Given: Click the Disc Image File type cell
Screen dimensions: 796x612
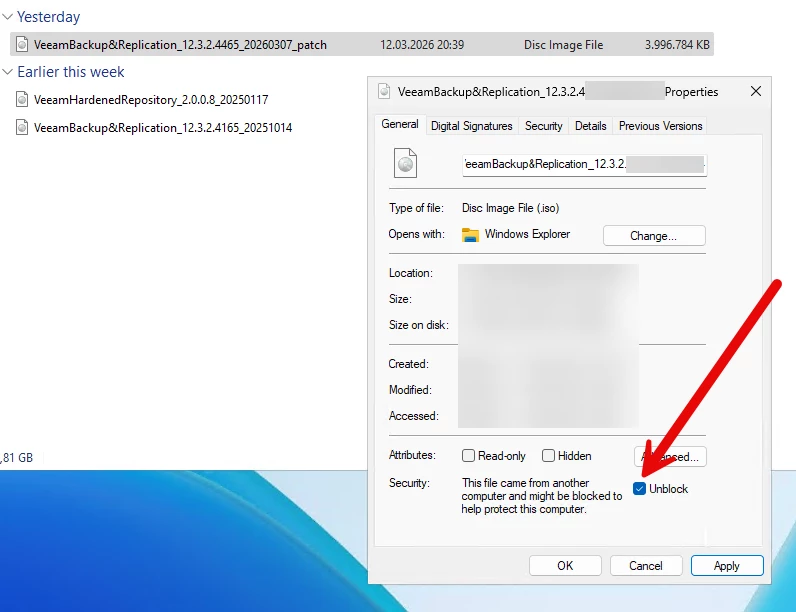Looking at the screenshot, I should [x=563, y=45].
